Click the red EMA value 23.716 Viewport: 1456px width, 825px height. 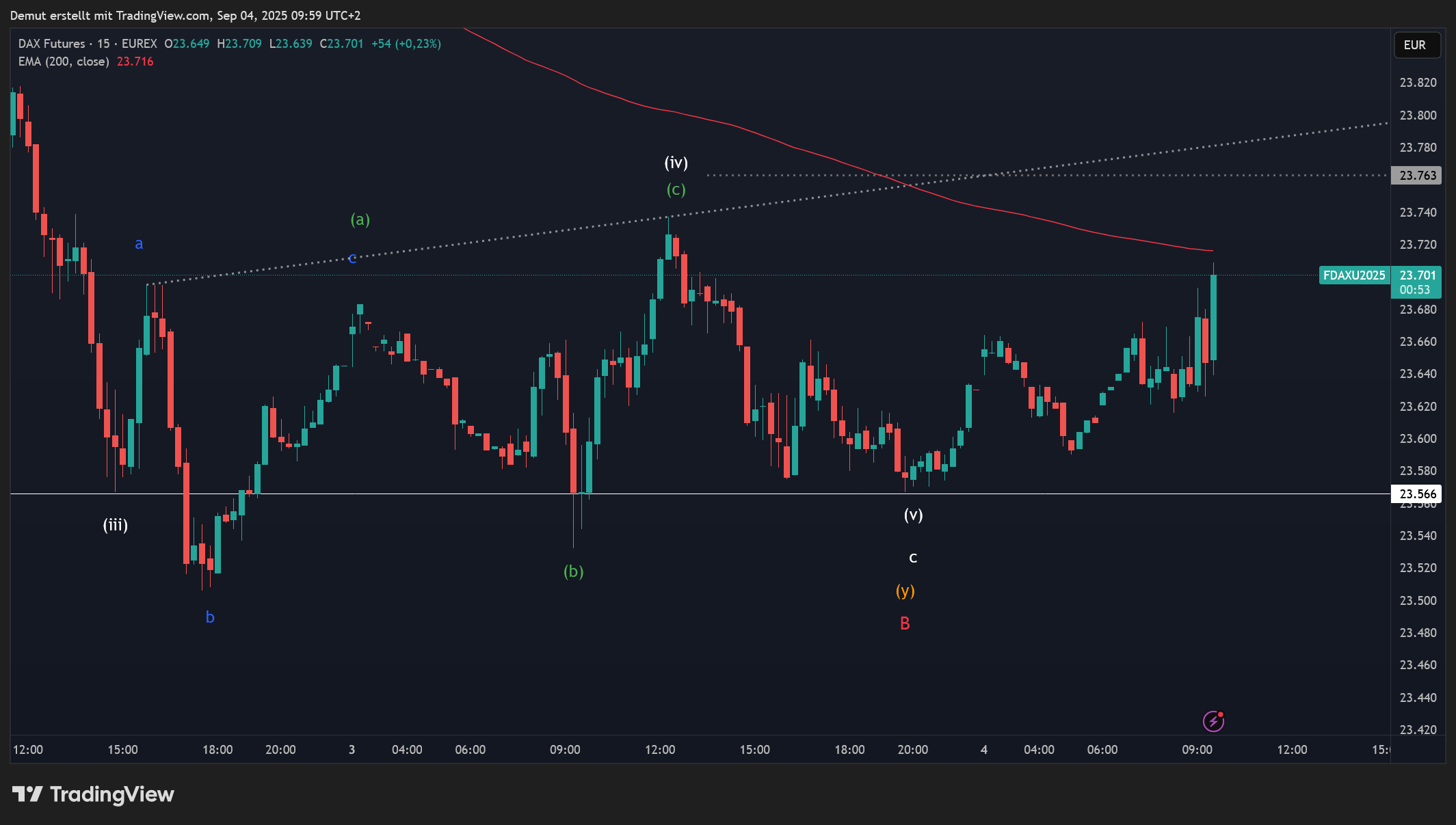point(135,62)
